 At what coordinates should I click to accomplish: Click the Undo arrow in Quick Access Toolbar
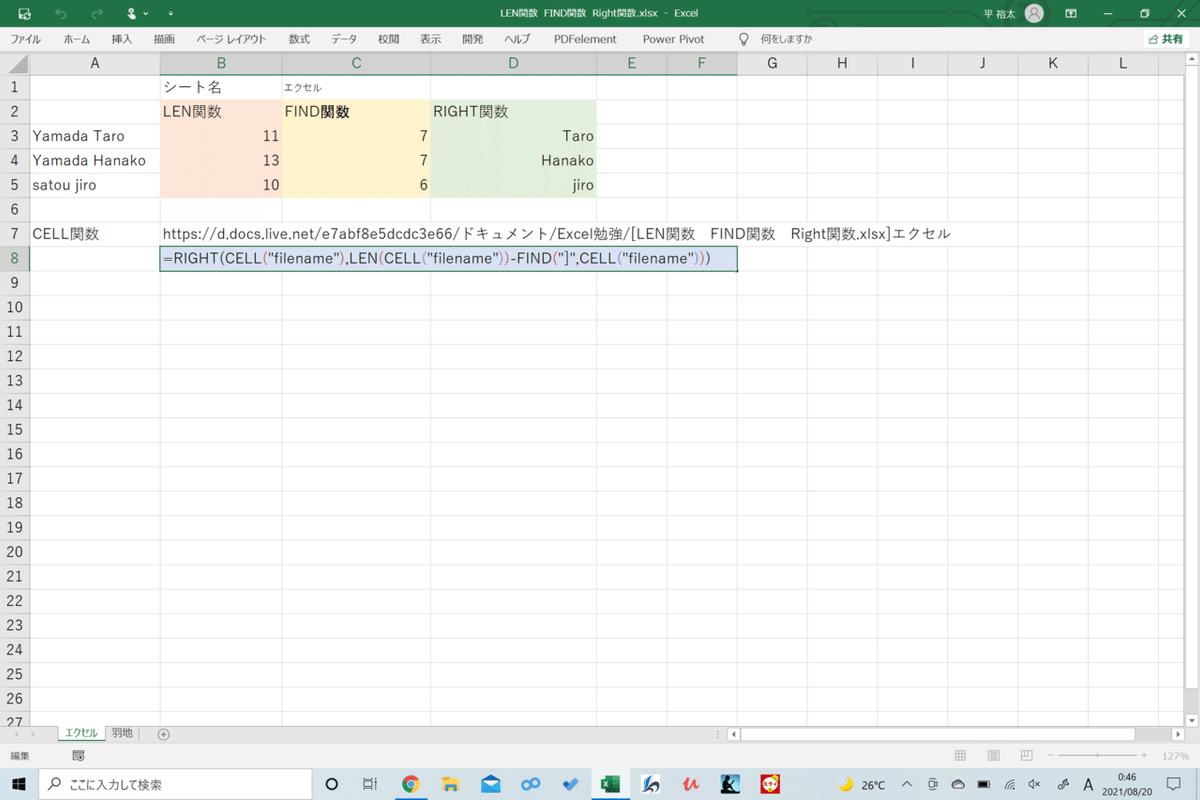coord(61,14)
